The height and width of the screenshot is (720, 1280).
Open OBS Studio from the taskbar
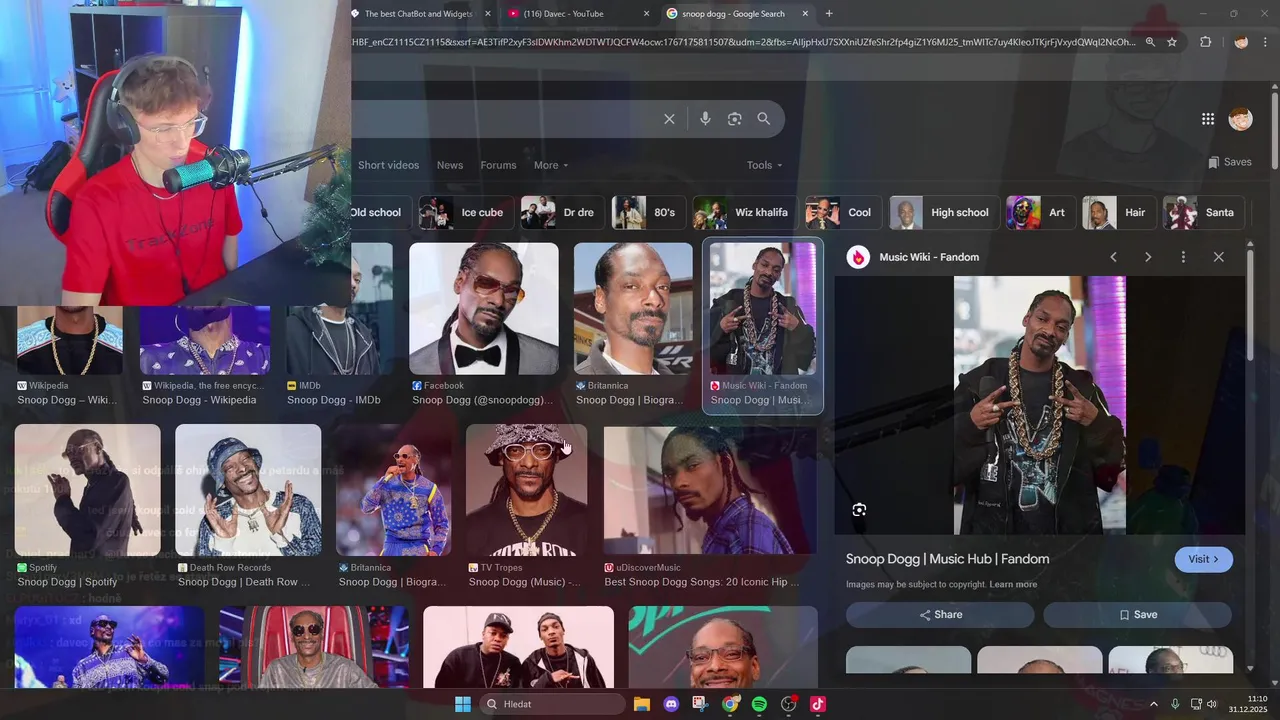(x=789, y=704)
